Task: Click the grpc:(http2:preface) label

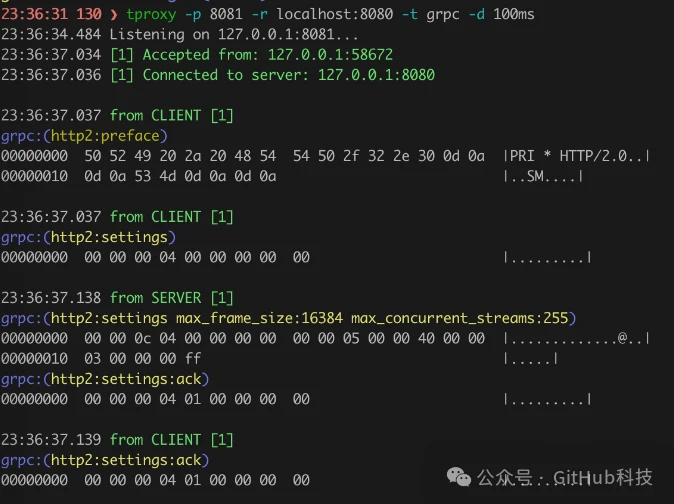Action: (x=84, y=136)
